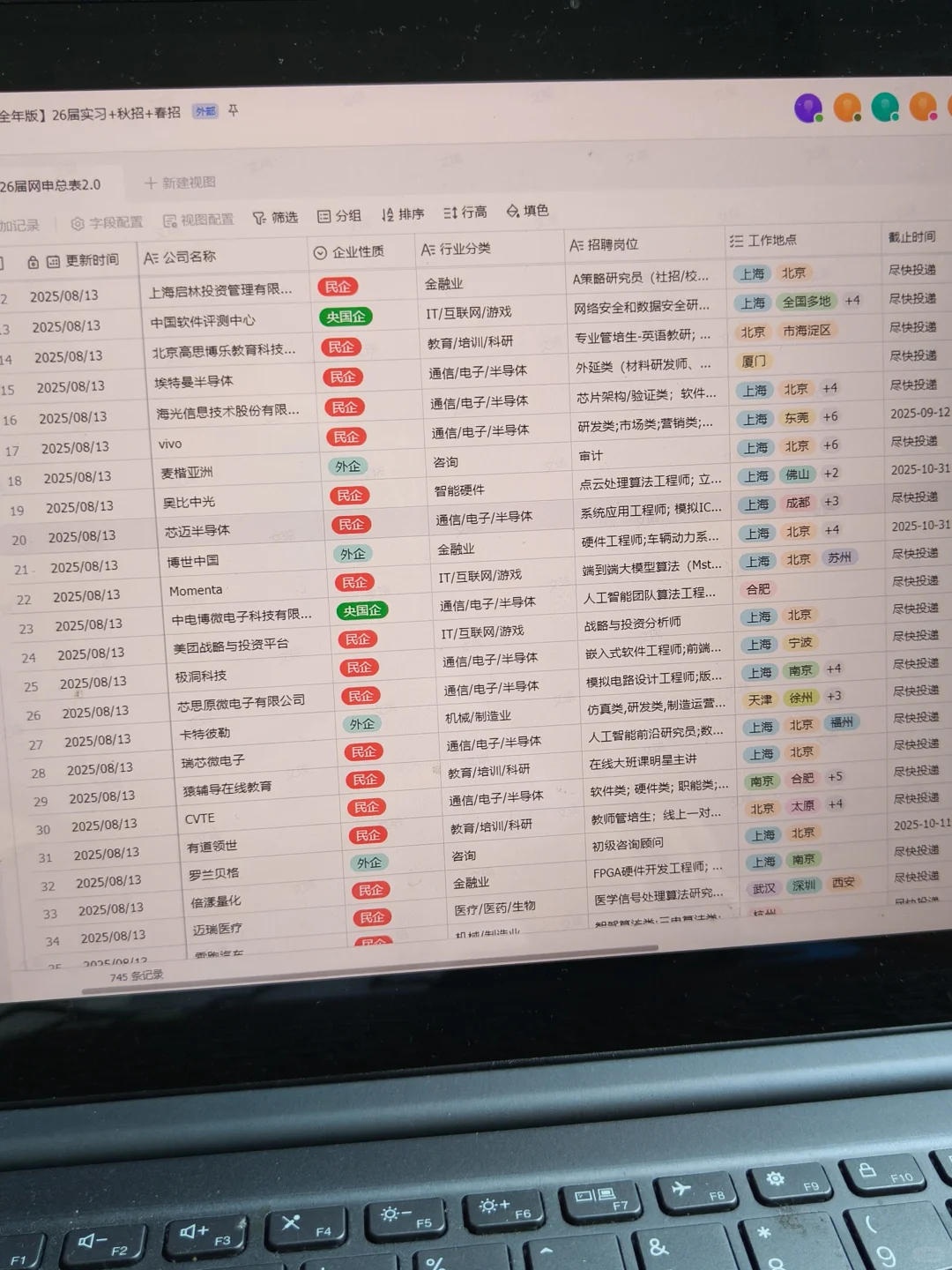Add a new view with 新建视图

[x=180, y=183]
